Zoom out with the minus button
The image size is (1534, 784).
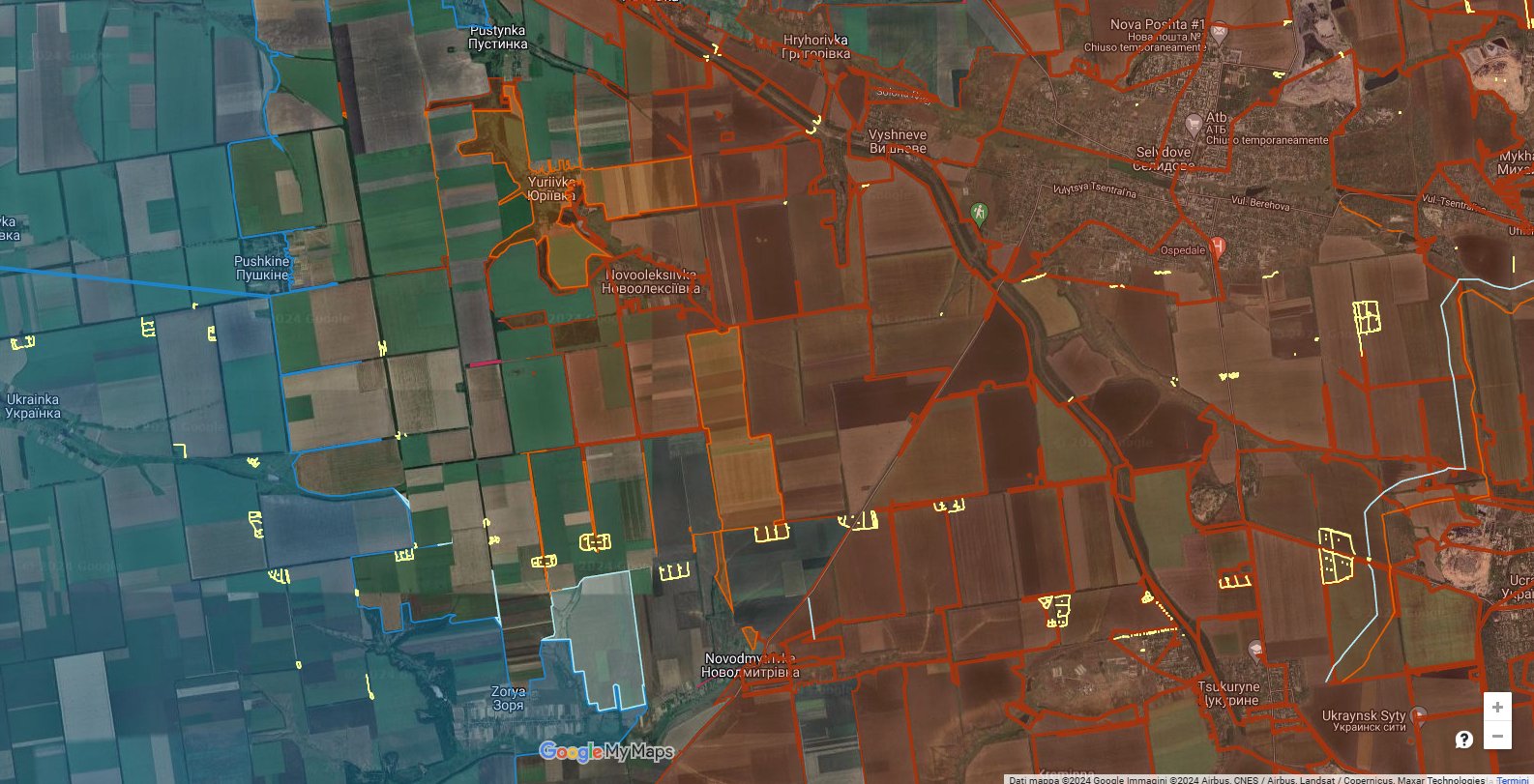point(1497,737)
